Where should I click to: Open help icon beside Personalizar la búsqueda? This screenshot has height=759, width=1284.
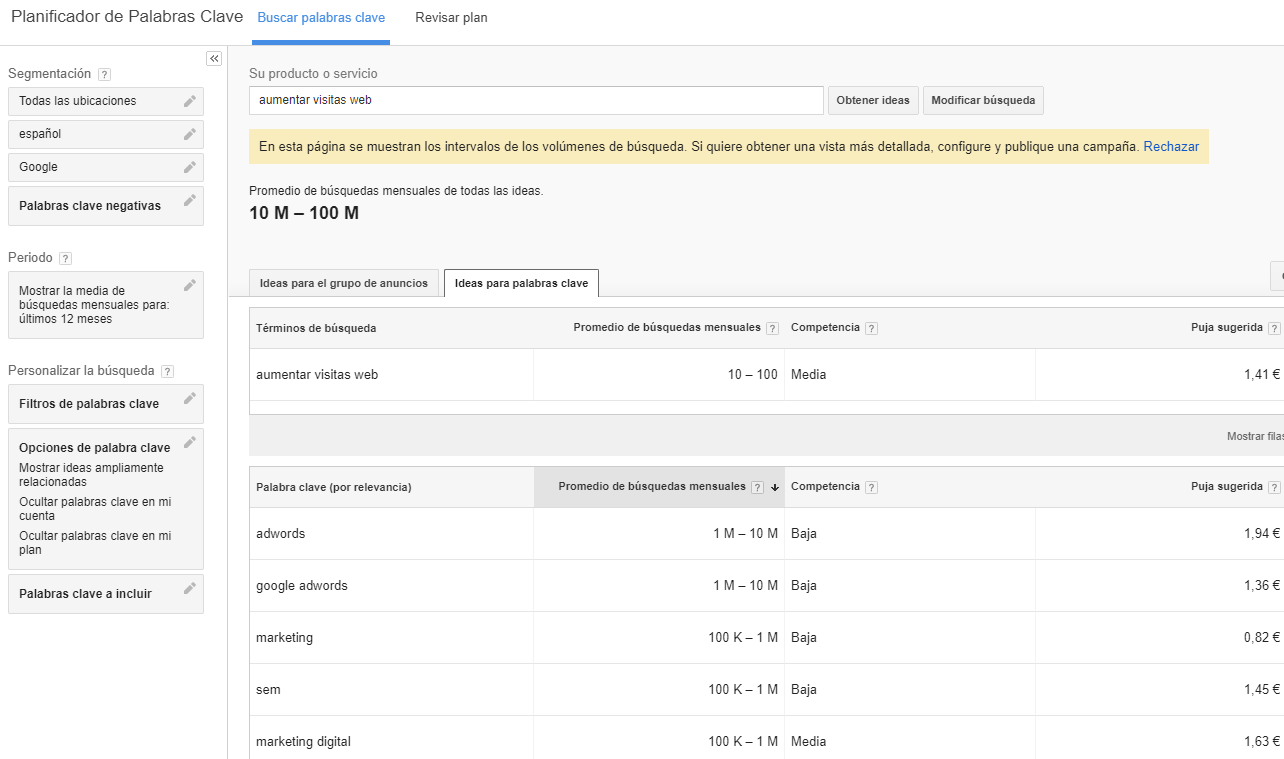point(167,371)
